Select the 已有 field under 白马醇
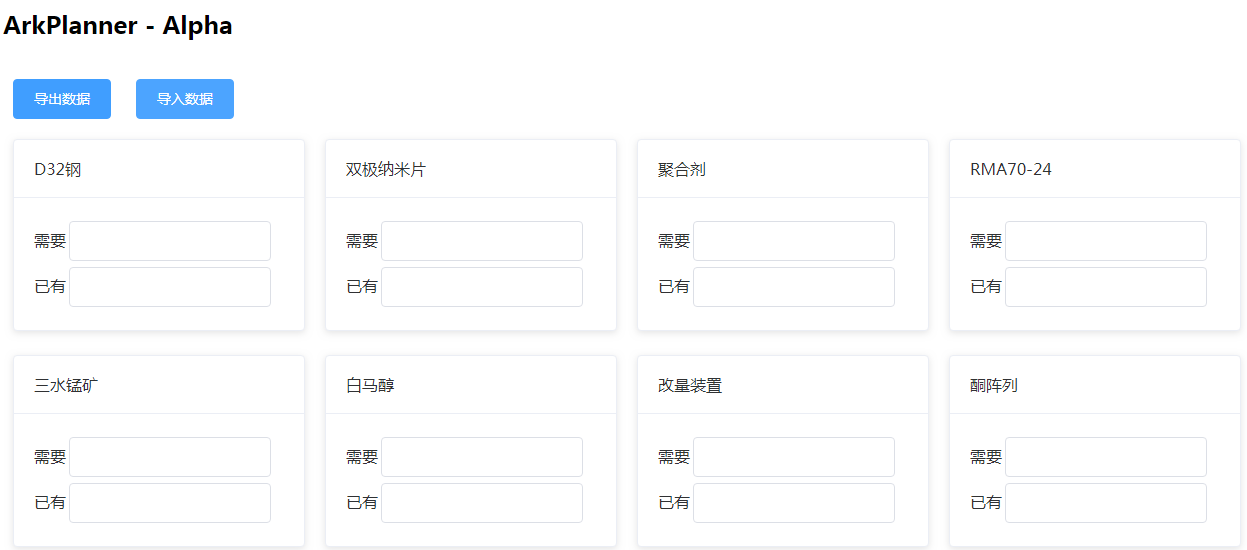The image size is (1247, 550). (482, 503)
